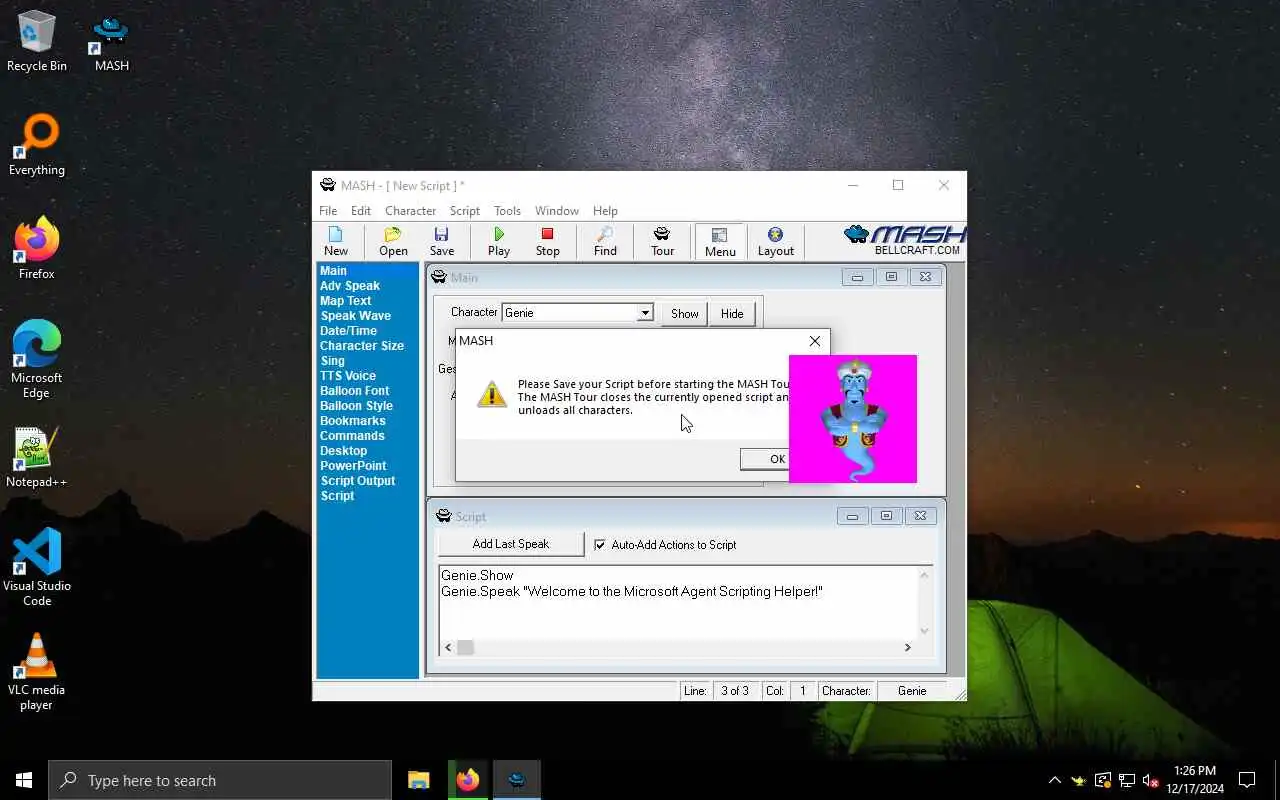Viewport: 1280px width, 800px height.
Task: Open the Window menu
Action: click(557, 211)
